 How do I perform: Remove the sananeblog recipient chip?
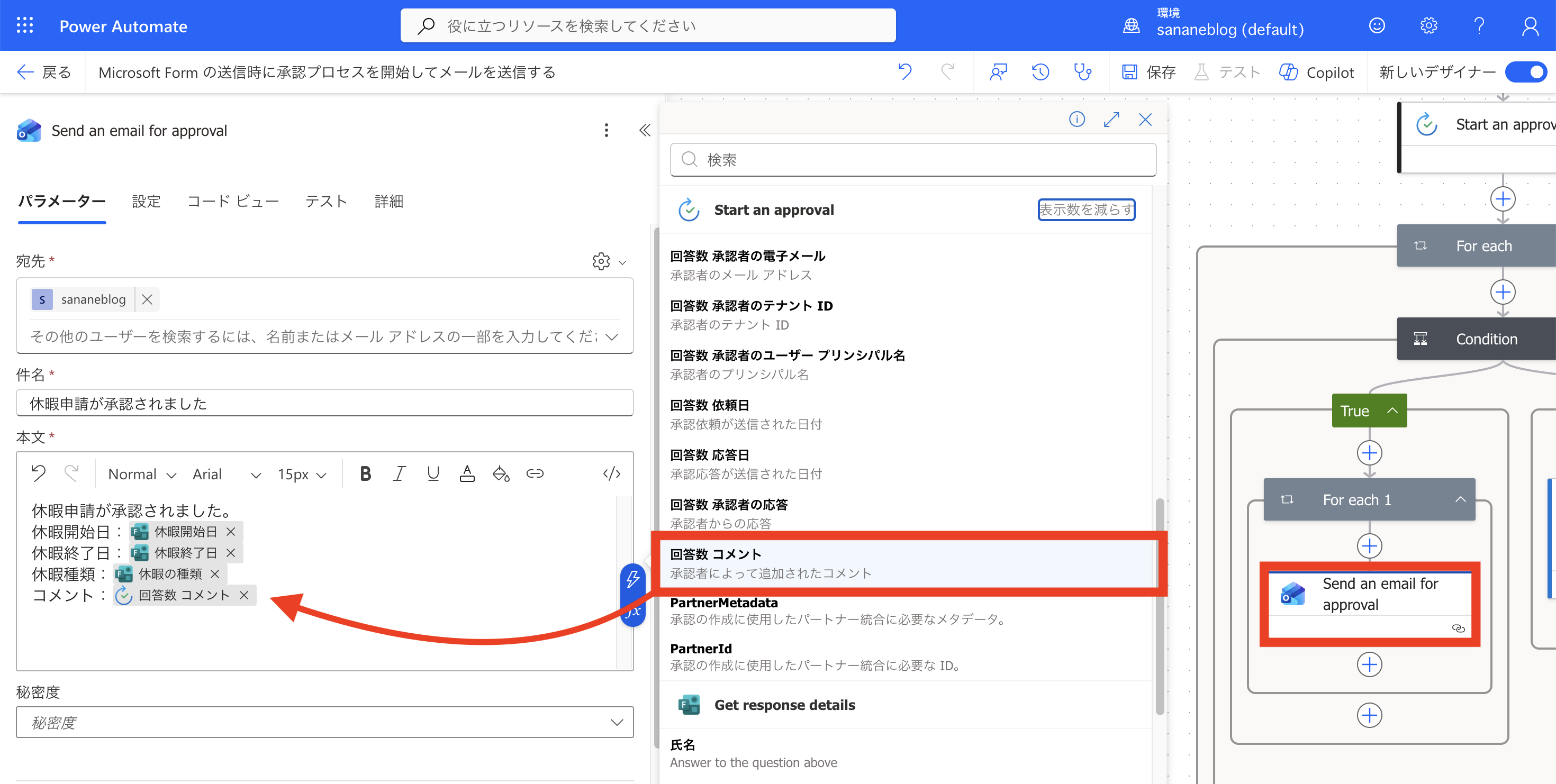[x=147, y=299]
